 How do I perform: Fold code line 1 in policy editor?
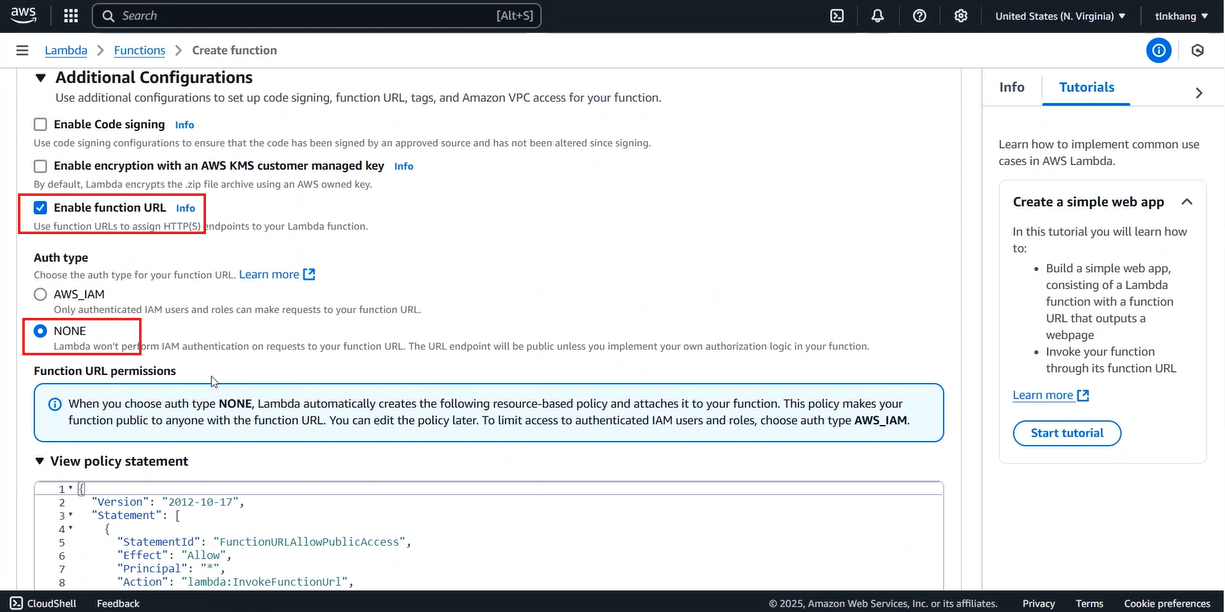pos(71,489)
